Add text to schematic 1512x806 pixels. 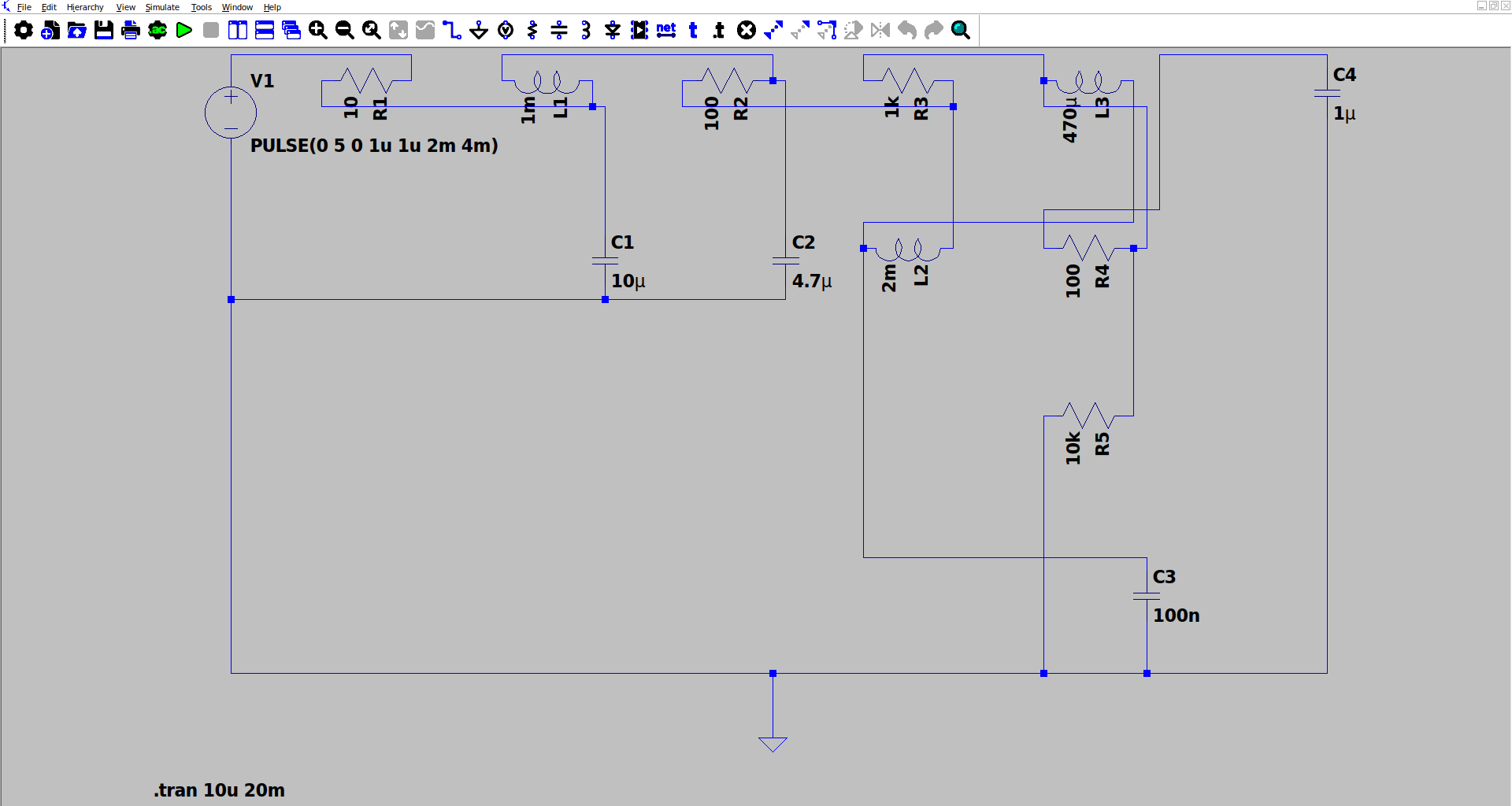point(693,31)
